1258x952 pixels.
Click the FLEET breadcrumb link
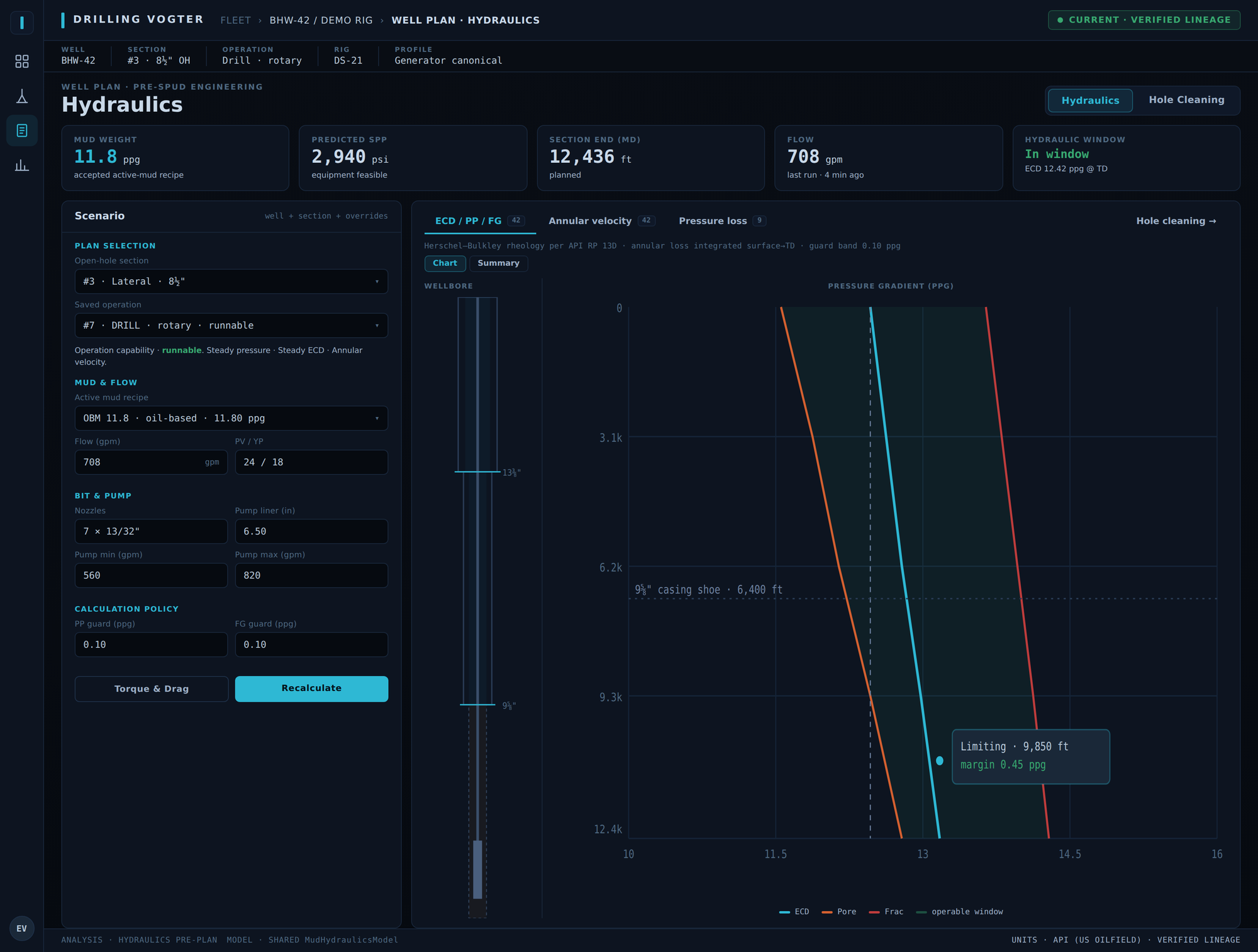click(x=235, y=21)
